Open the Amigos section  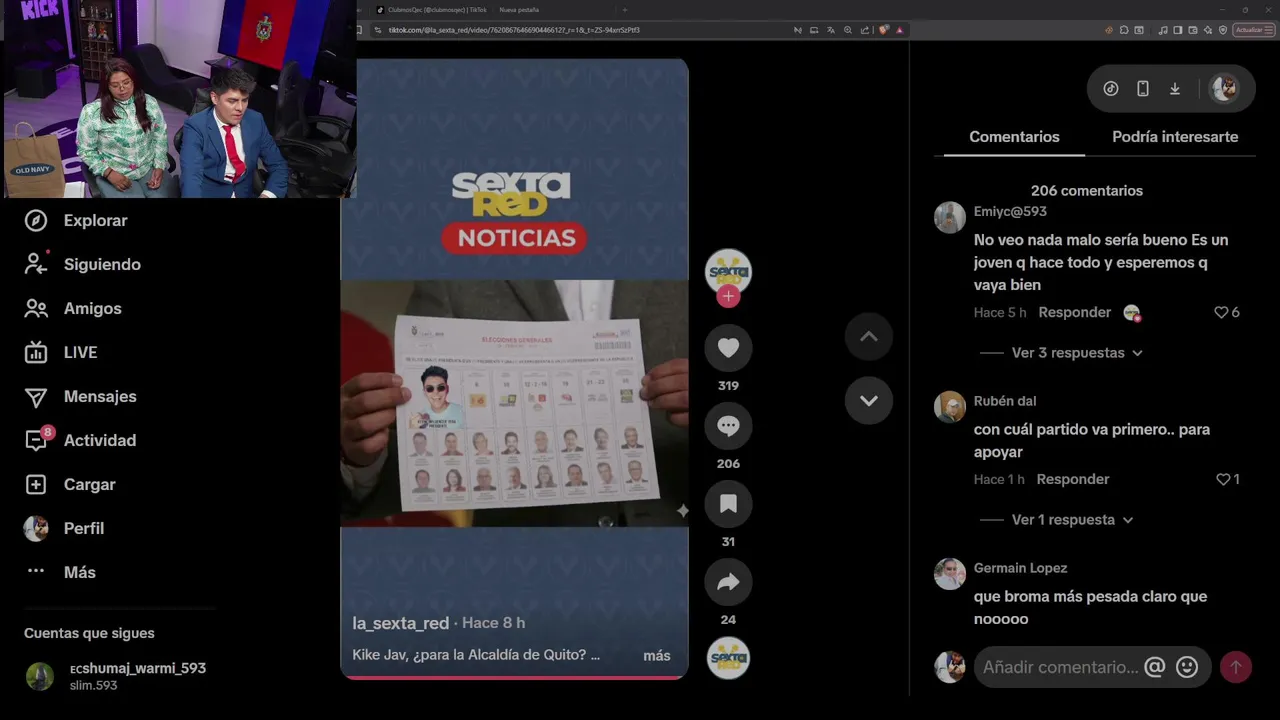tap(73, 308)
